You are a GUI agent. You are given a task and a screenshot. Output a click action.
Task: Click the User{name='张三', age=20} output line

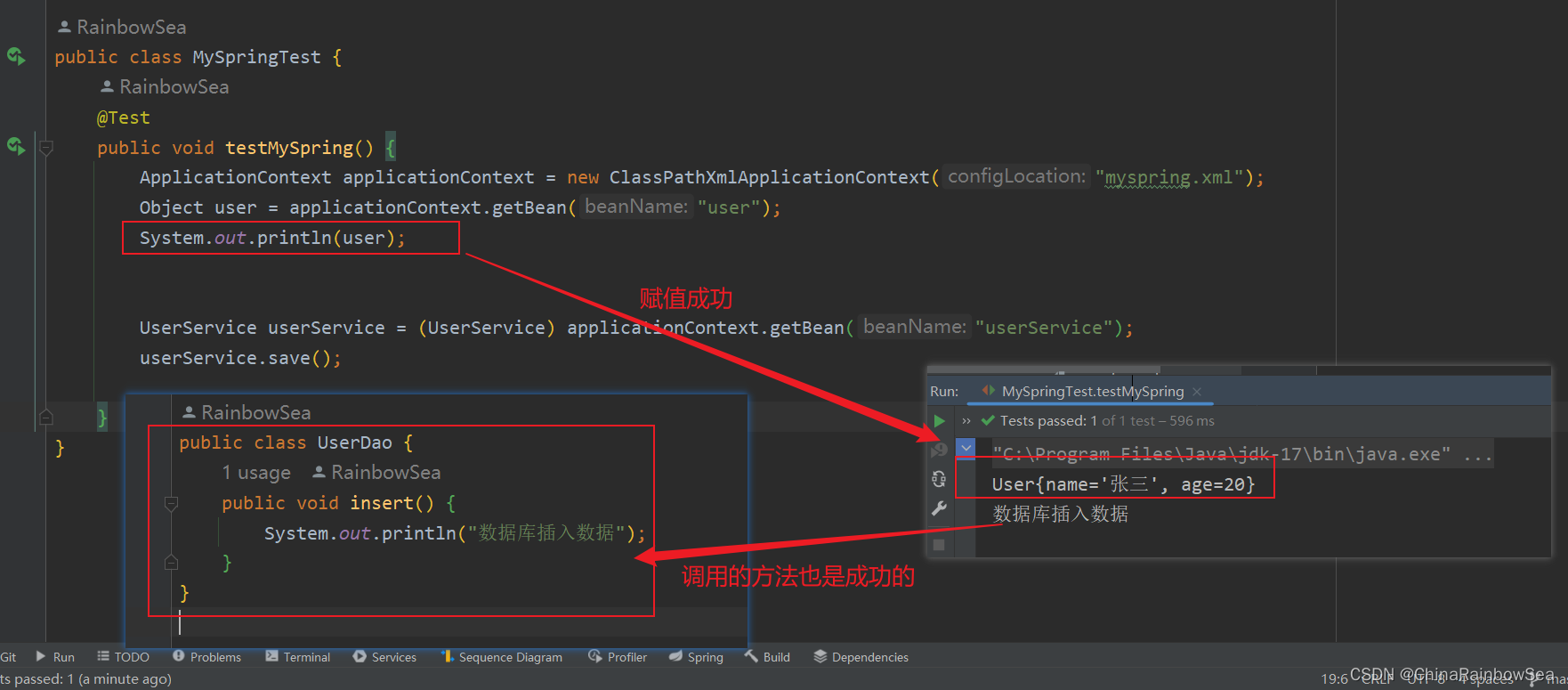click(x=1123, y=484)
